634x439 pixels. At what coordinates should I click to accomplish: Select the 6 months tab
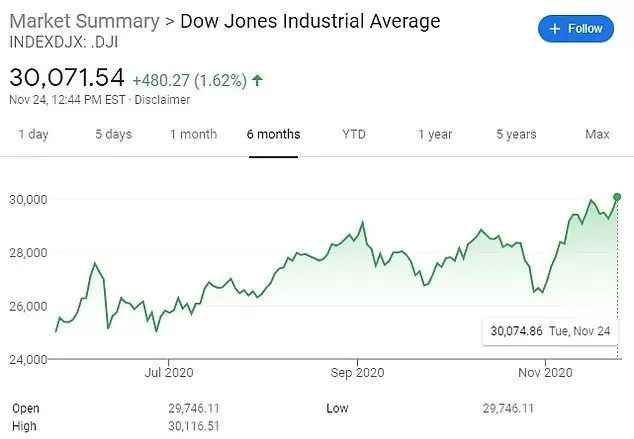coord(273,134)
